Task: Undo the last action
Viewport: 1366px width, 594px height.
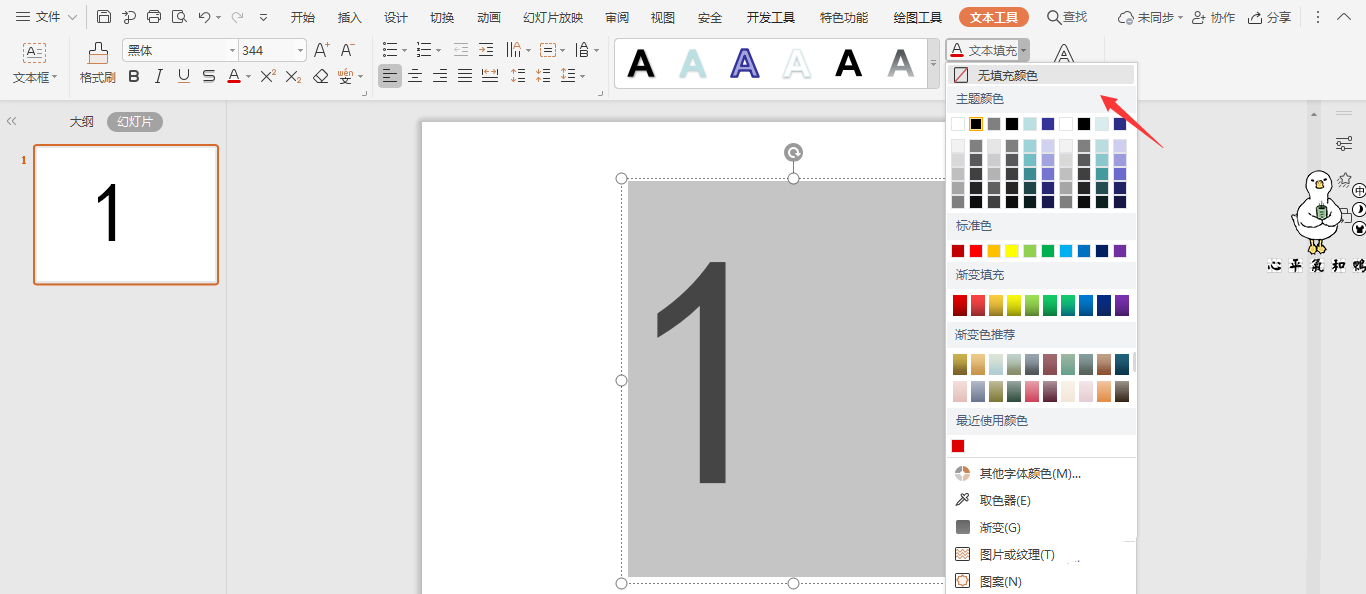Action: pyautogui.click(x=204, y=17)
